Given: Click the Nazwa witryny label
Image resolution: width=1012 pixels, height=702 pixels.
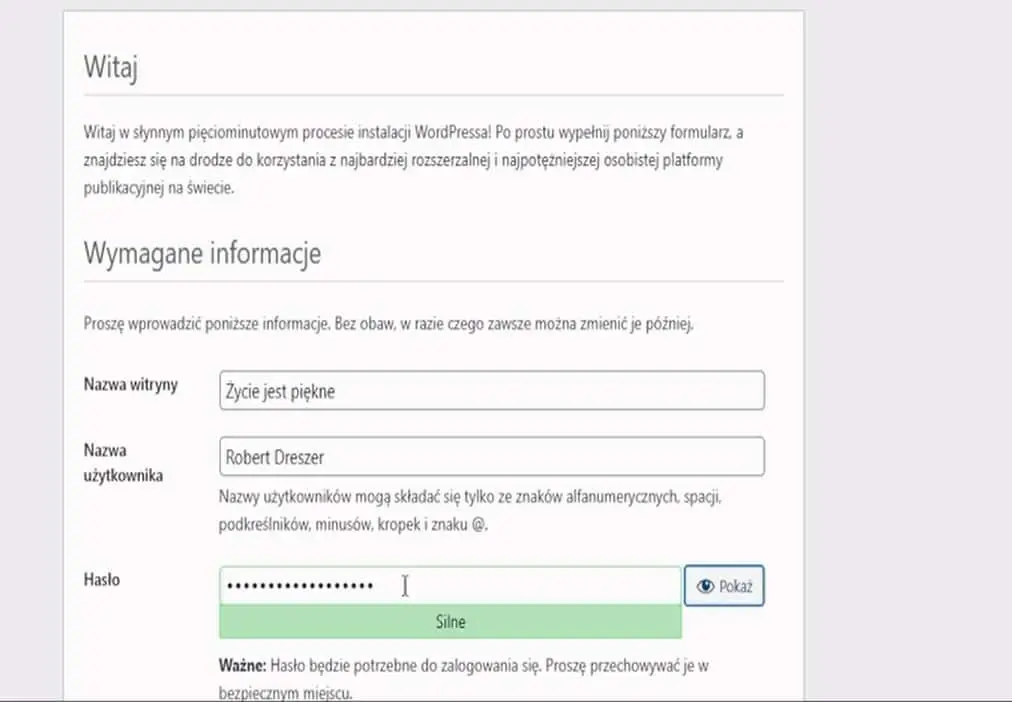Looking at the screenshot, I should [131, 385].
